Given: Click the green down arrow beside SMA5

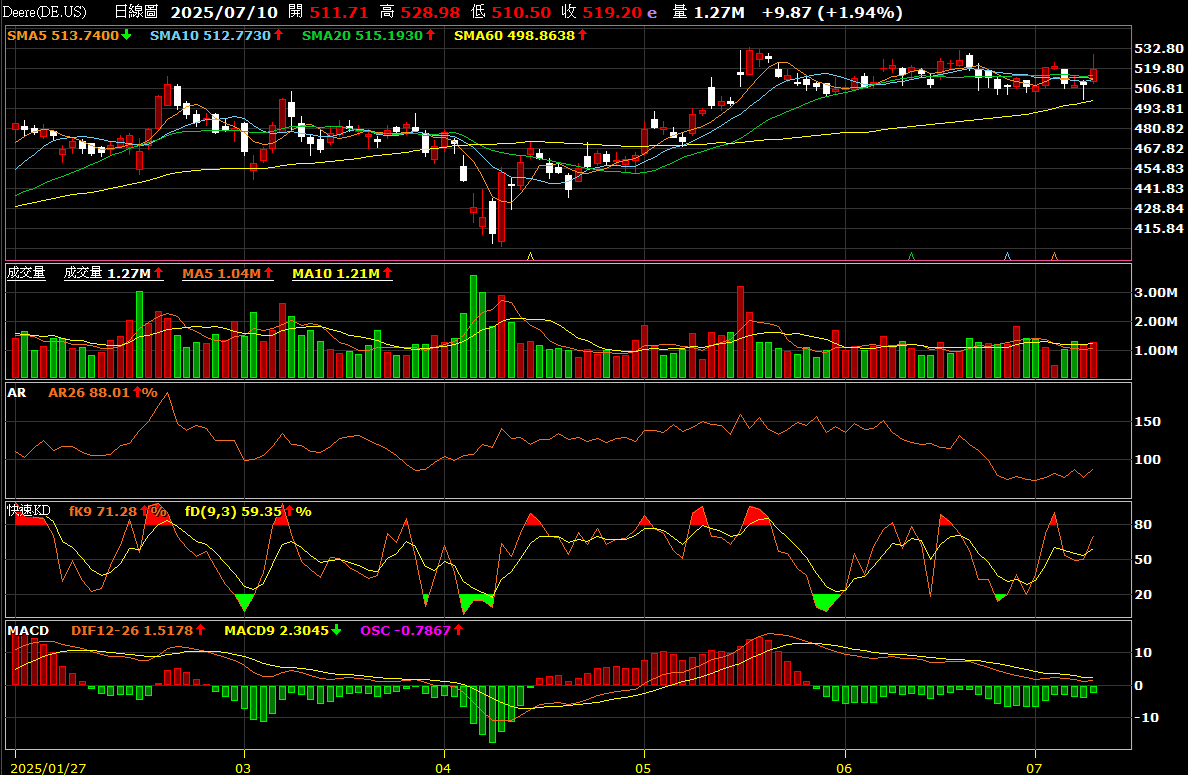Looking at the screenshot, I should (126, 35).
